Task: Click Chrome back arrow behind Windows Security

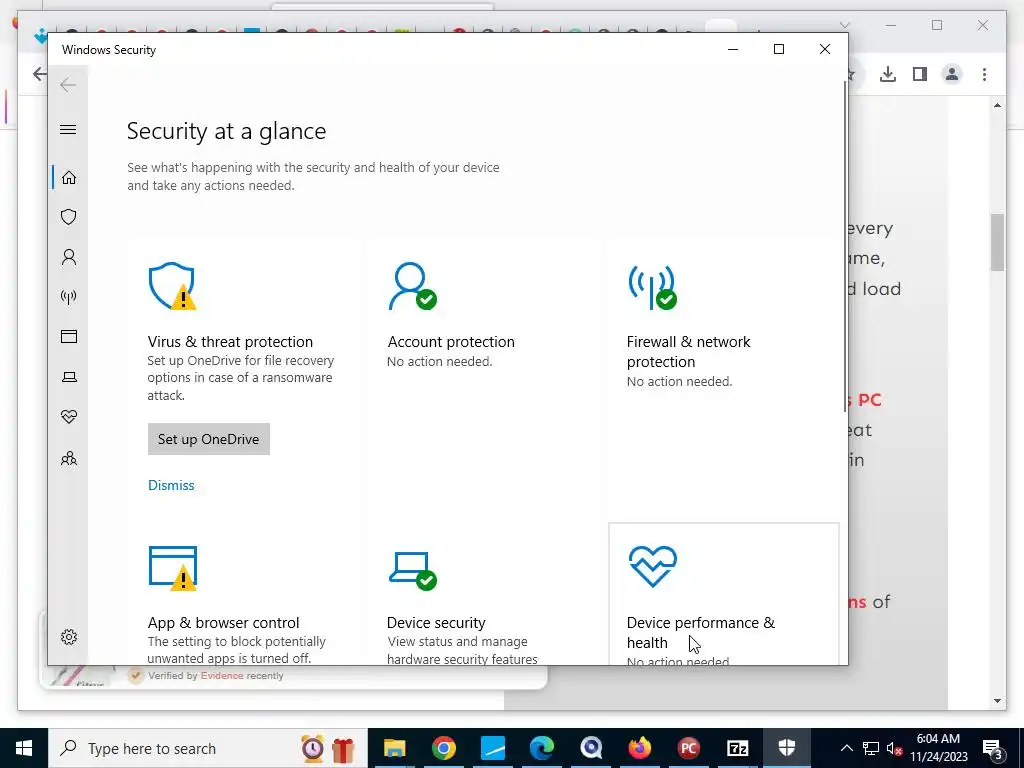Action: [40, 74]
